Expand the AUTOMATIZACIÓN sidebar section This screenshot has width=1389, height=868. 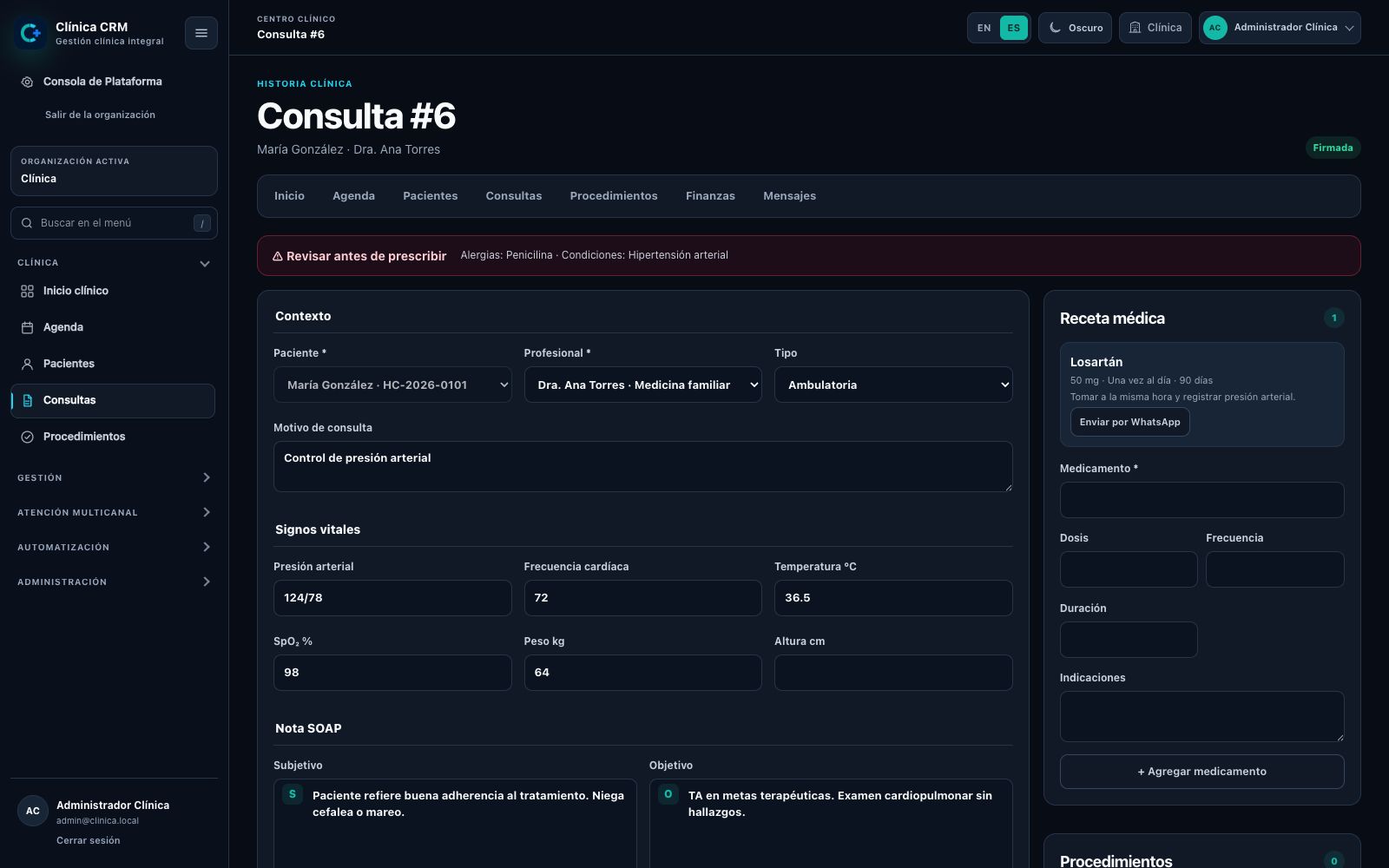click(x=114, y=547)
